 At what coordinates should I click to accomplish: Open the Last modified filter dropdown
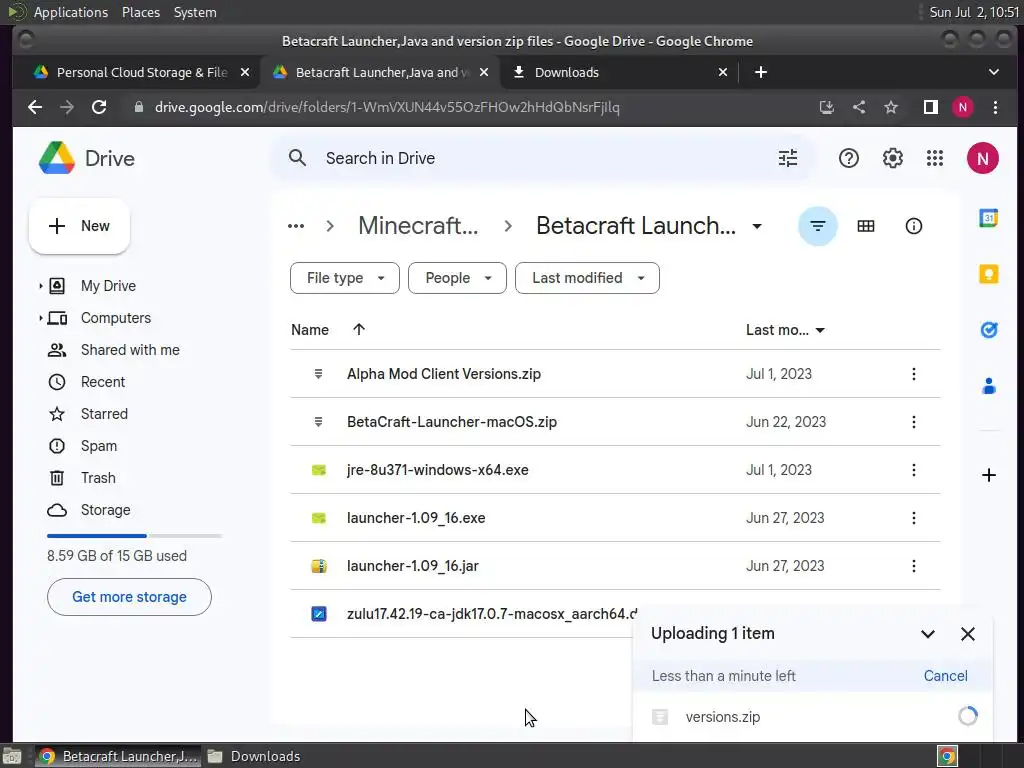point(587,278)
